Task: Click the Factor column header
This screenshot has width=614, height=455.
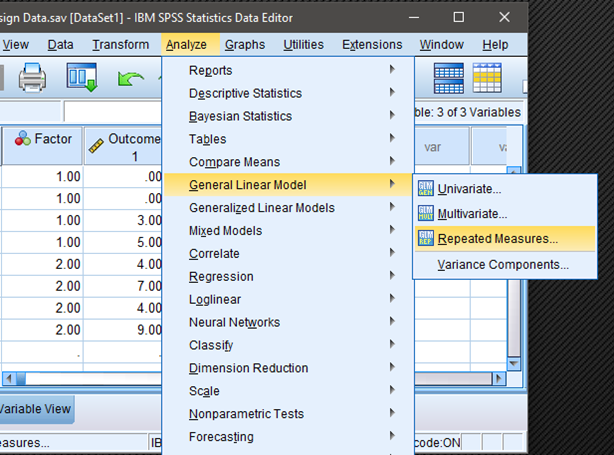Action: [42, 145]
